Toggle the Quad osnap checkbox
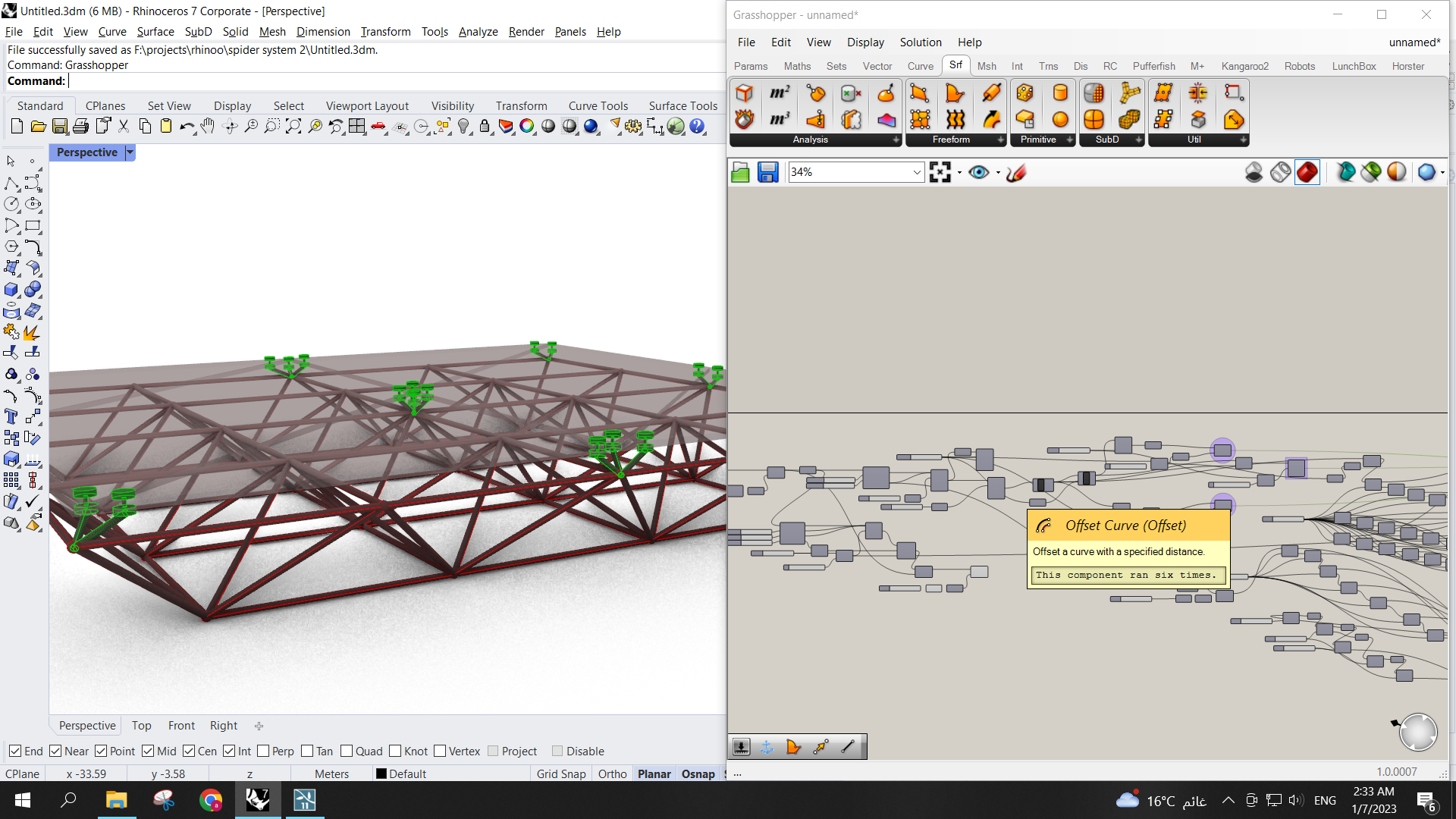Viewport: 1456px width, 819px height. [x=347, y=751]
